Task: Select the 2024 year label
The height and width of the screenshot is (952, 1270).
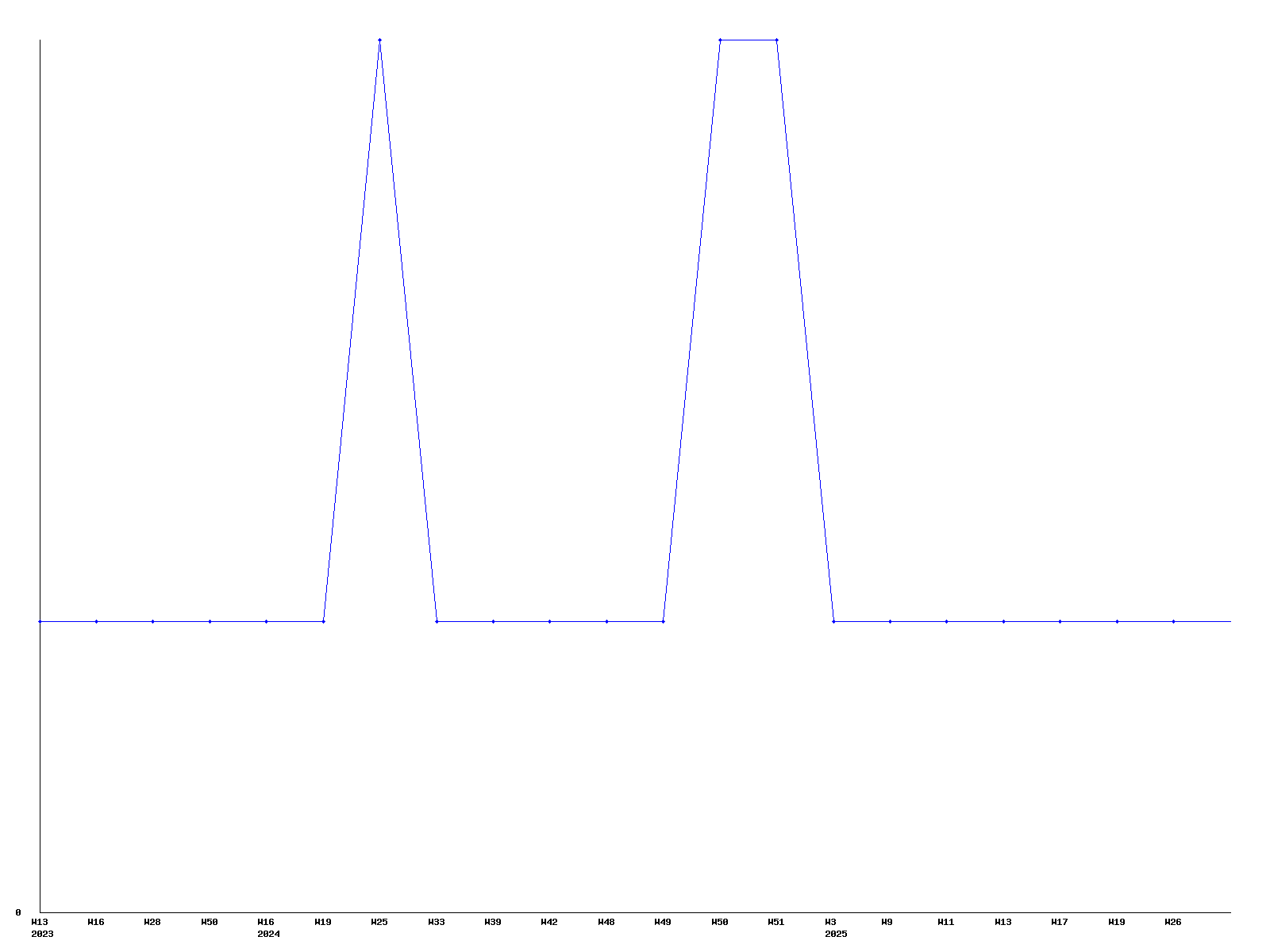Action: [268, 934]
